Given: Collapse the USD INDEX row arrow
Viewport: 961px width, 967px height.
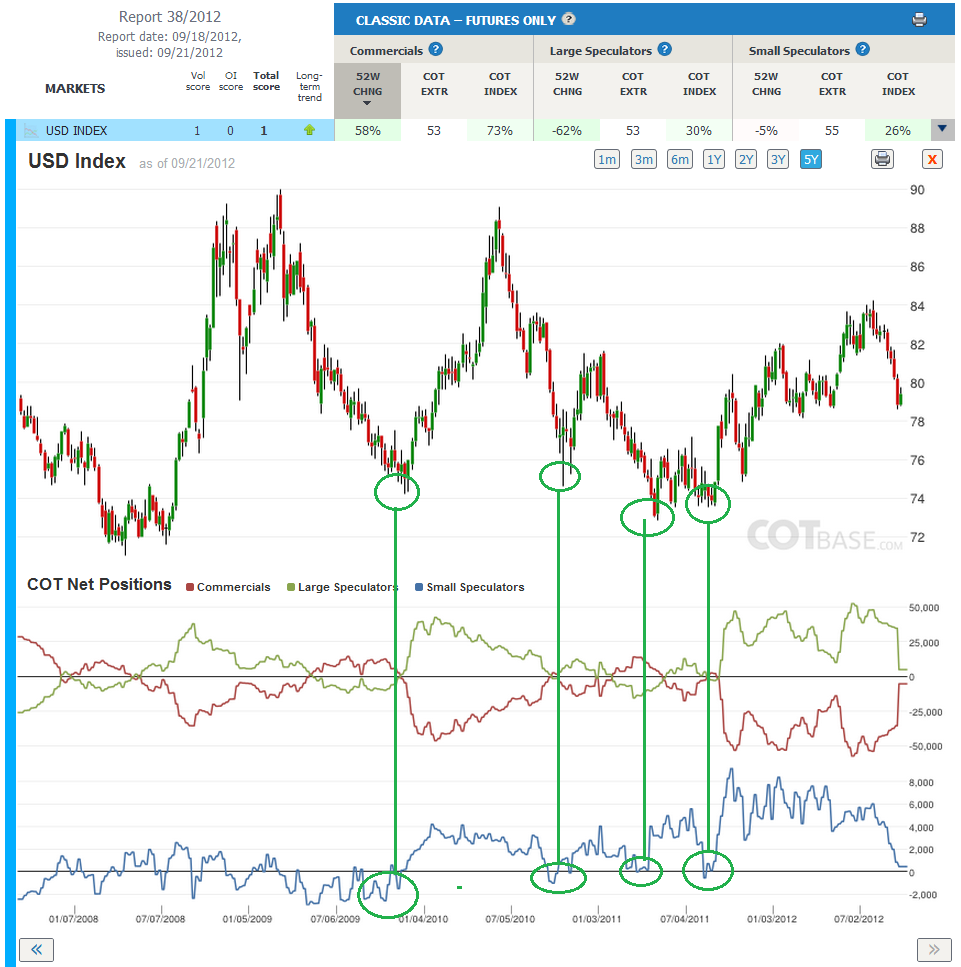Looking at the screenshot, I should (x=942, y=129).
